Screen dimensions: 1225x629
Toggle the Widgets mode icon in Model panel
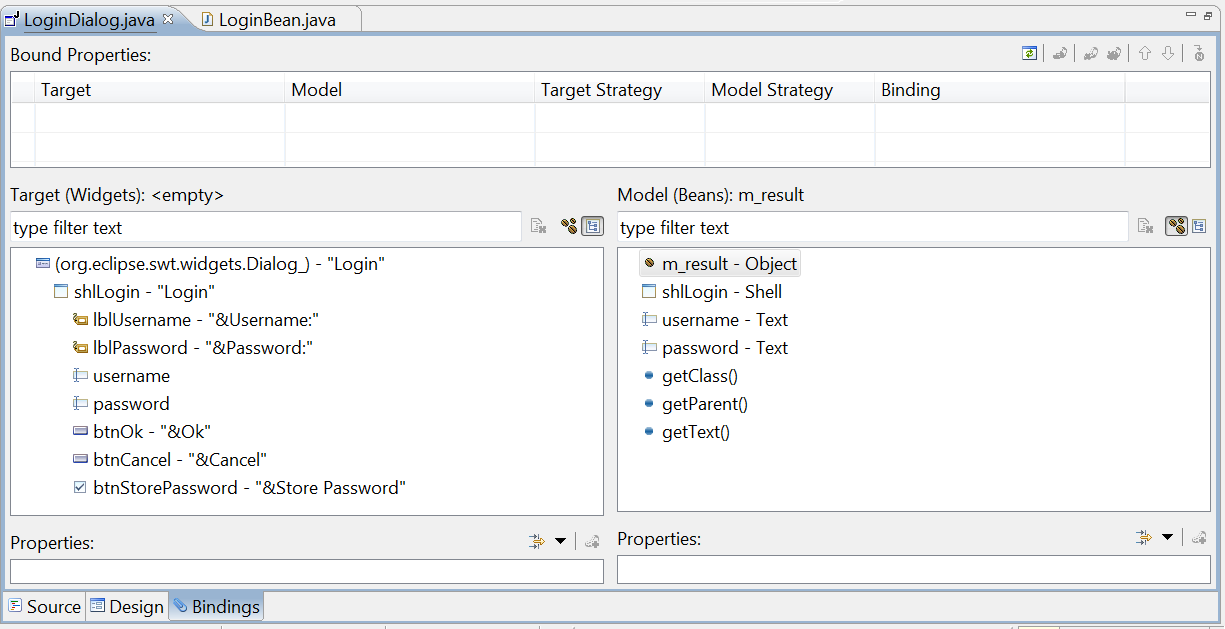pyautogui.click(x=1199, y=227)
